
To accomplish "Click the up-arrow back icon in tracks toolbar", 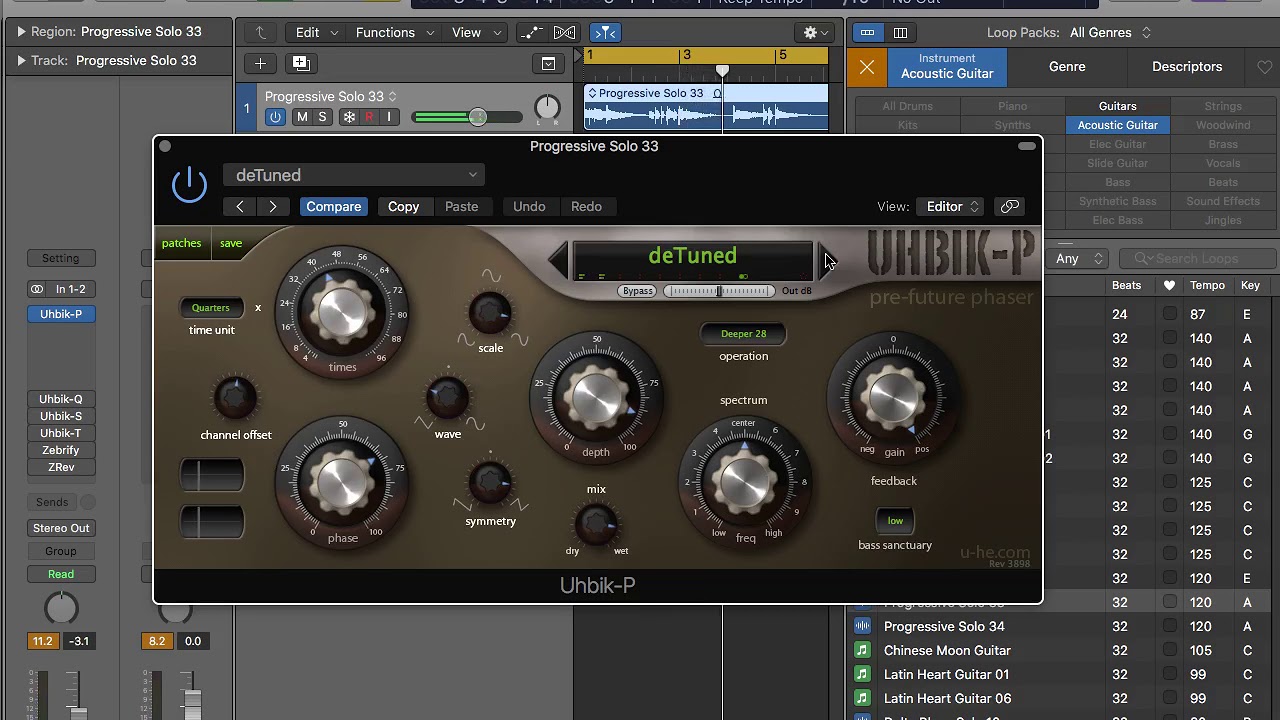I will (x=261, y=32).
